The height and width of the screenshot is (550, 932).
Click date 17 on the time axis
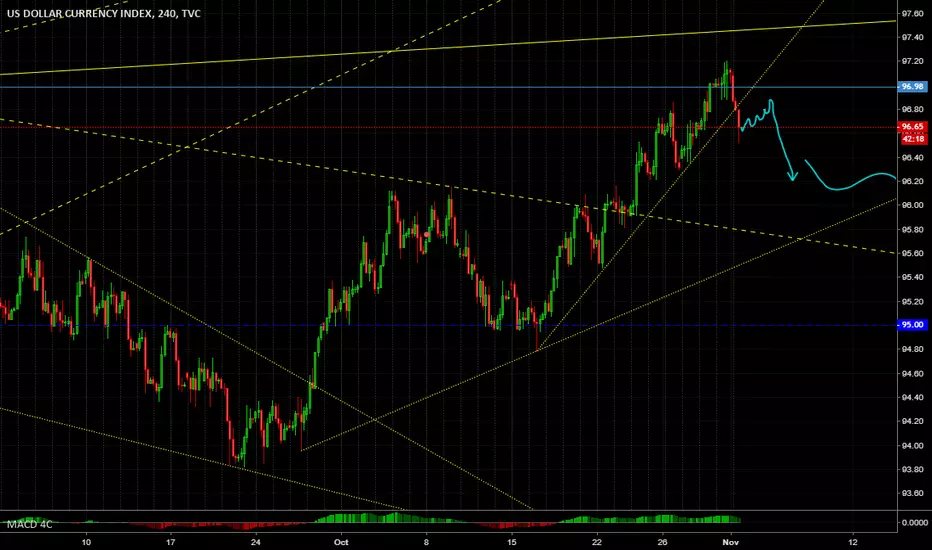[171, 542]
